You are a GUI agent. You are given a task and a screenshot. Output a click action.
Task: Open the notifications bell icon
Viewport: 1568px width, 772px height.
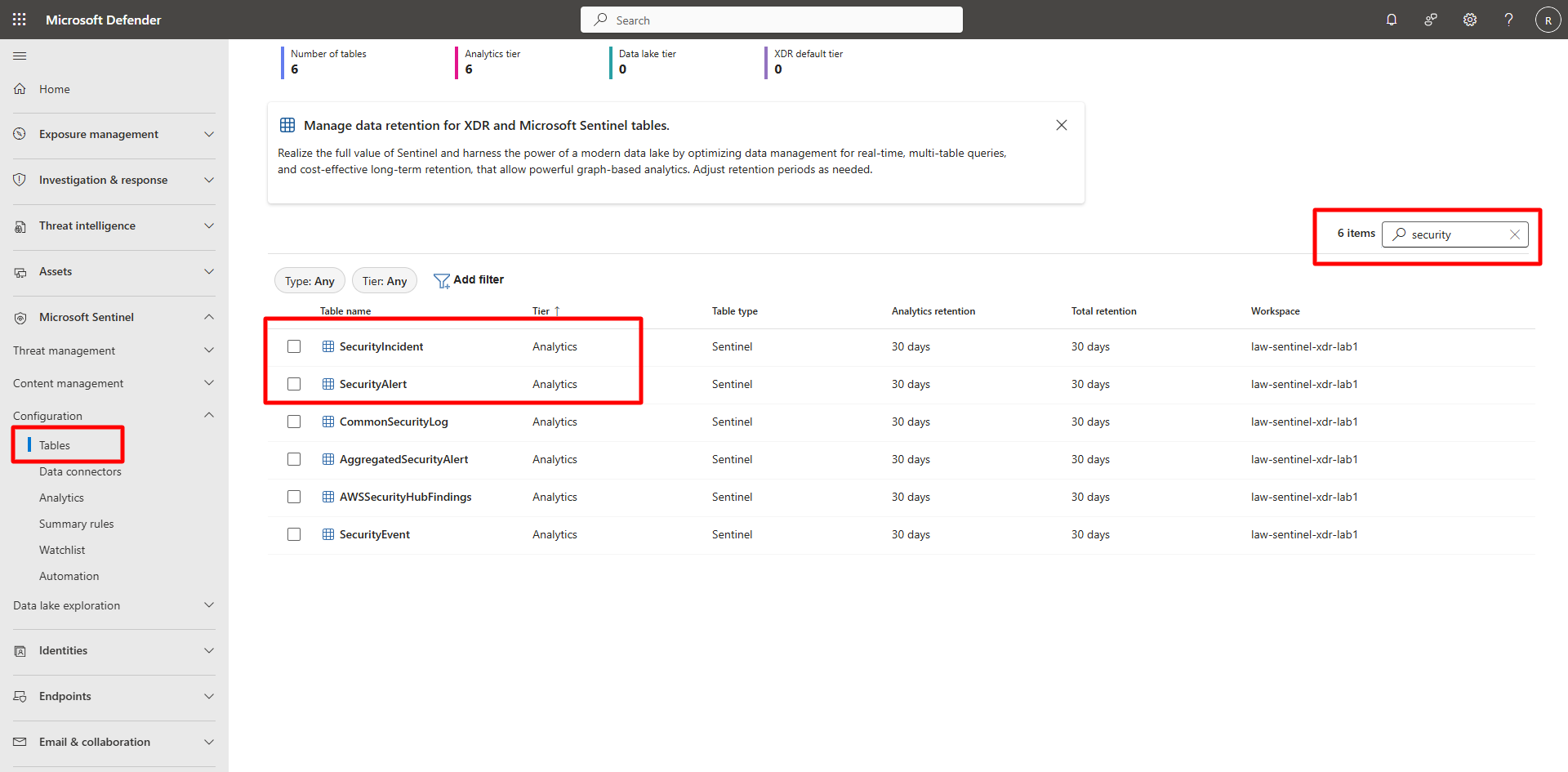(1392, 20)
